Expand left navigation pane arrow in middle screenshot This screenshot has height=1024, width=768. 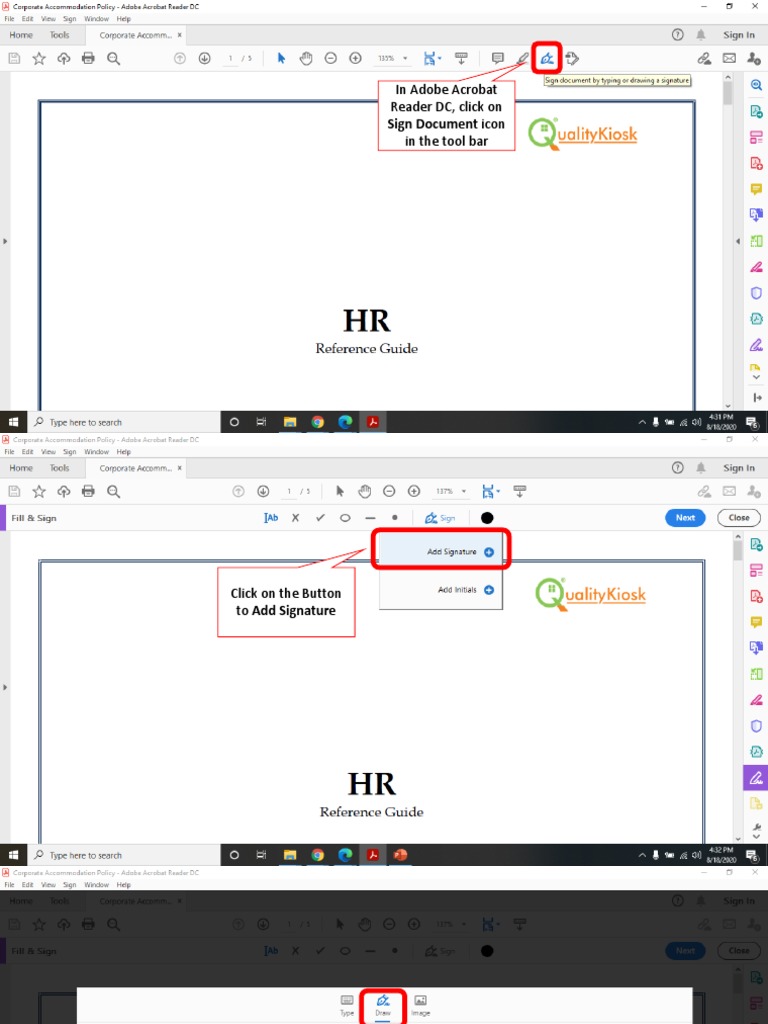click(x=5, y=687)
